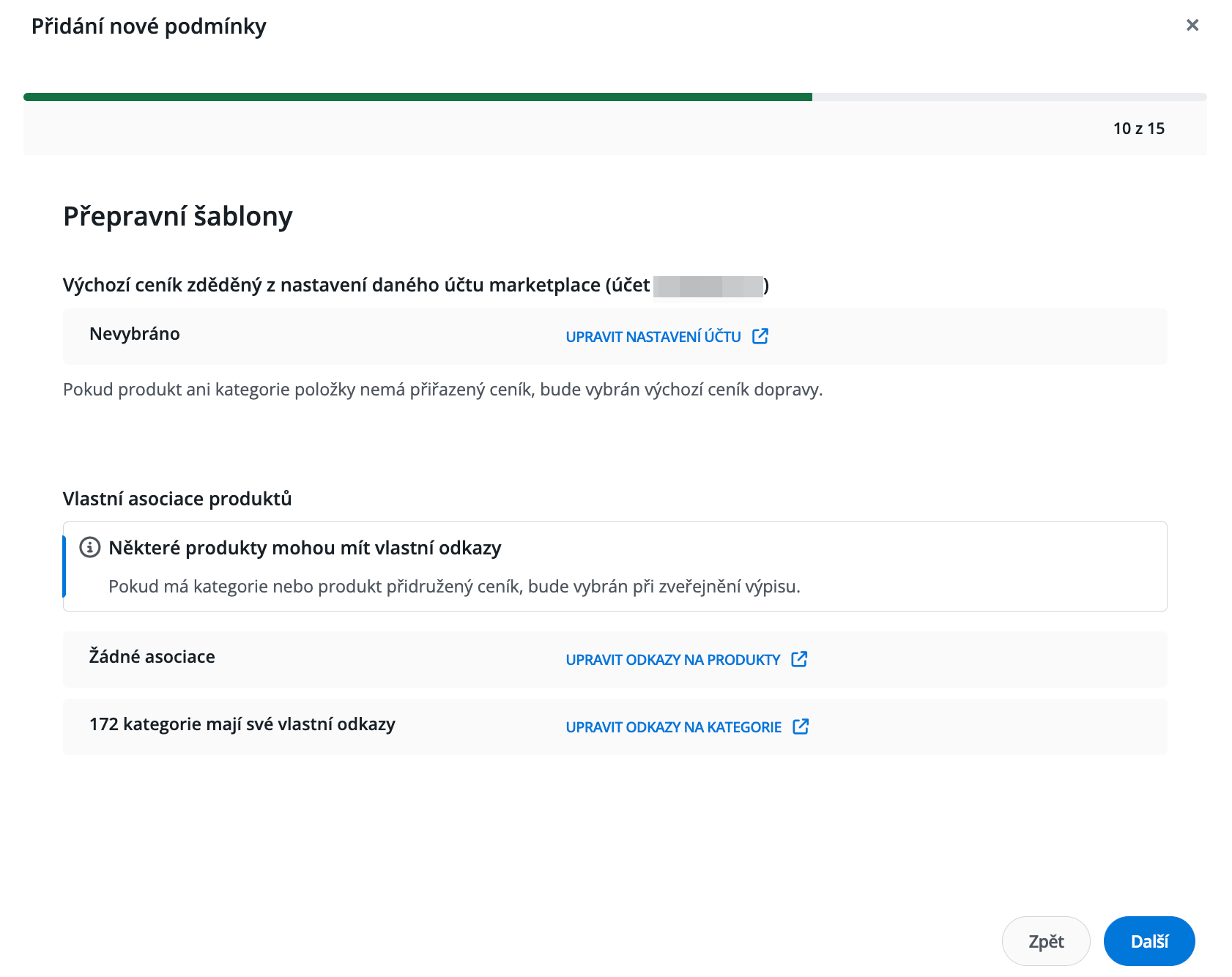Click the blurred account name in heading
This screenshot has height=977, width=1232.
(x=708, y=286)
